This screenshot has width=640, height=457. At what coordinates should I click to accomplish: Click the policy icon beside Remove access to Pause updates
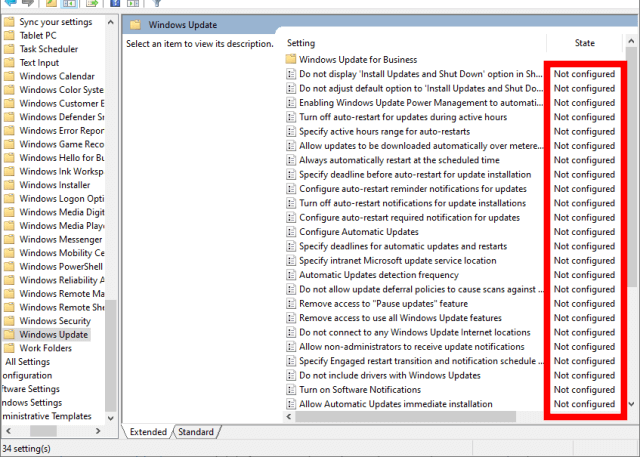click(x=291, y=304)
